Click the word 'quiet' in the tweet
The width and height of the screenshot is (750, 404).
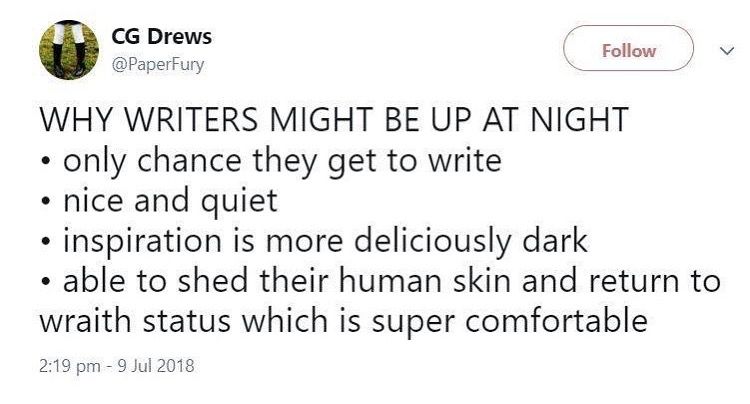click(x=237, y=200)
